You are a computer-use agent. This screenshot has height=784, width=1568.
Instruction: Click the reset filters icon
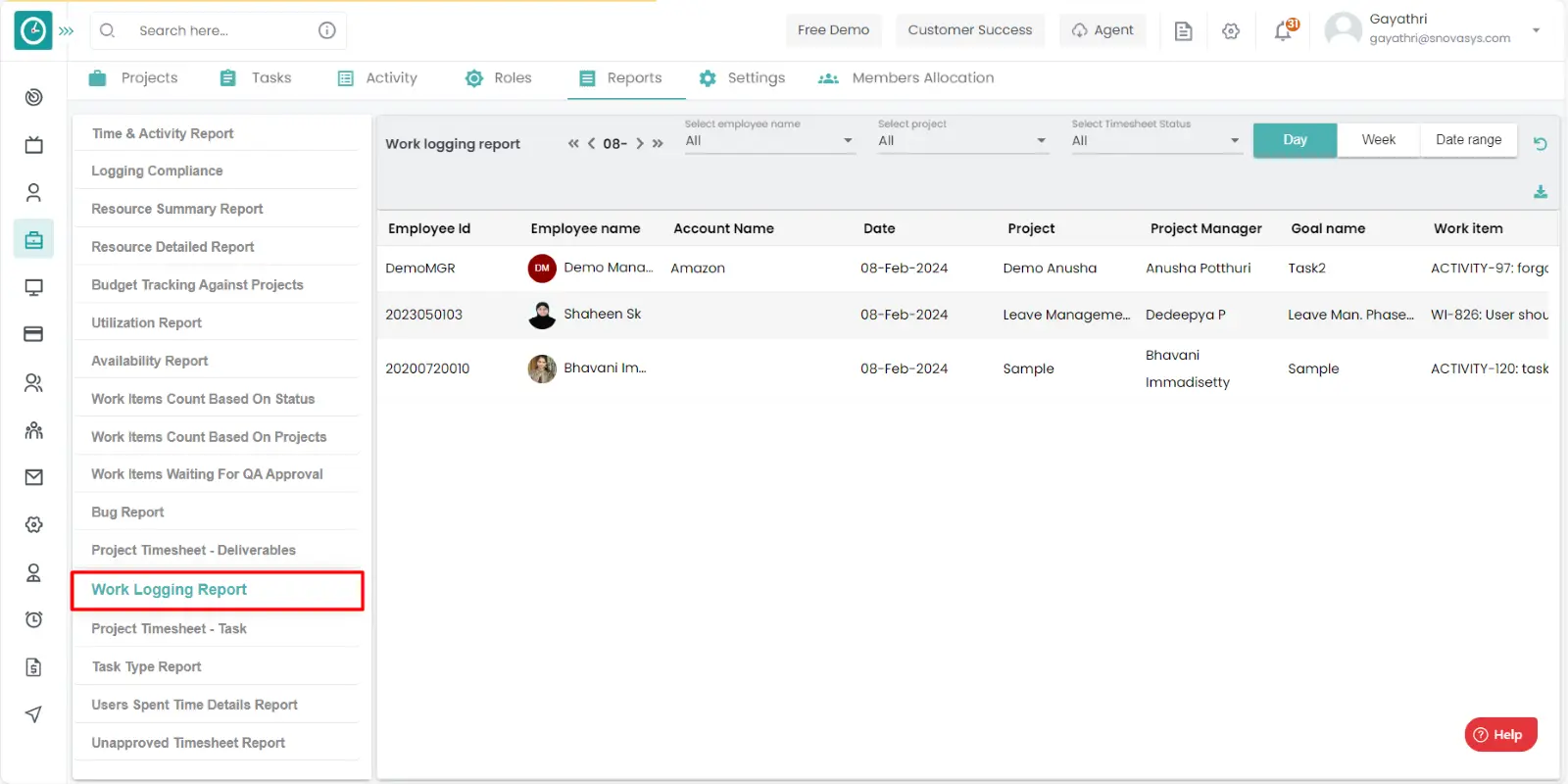pyautogui.click(x=1541, y=144)
